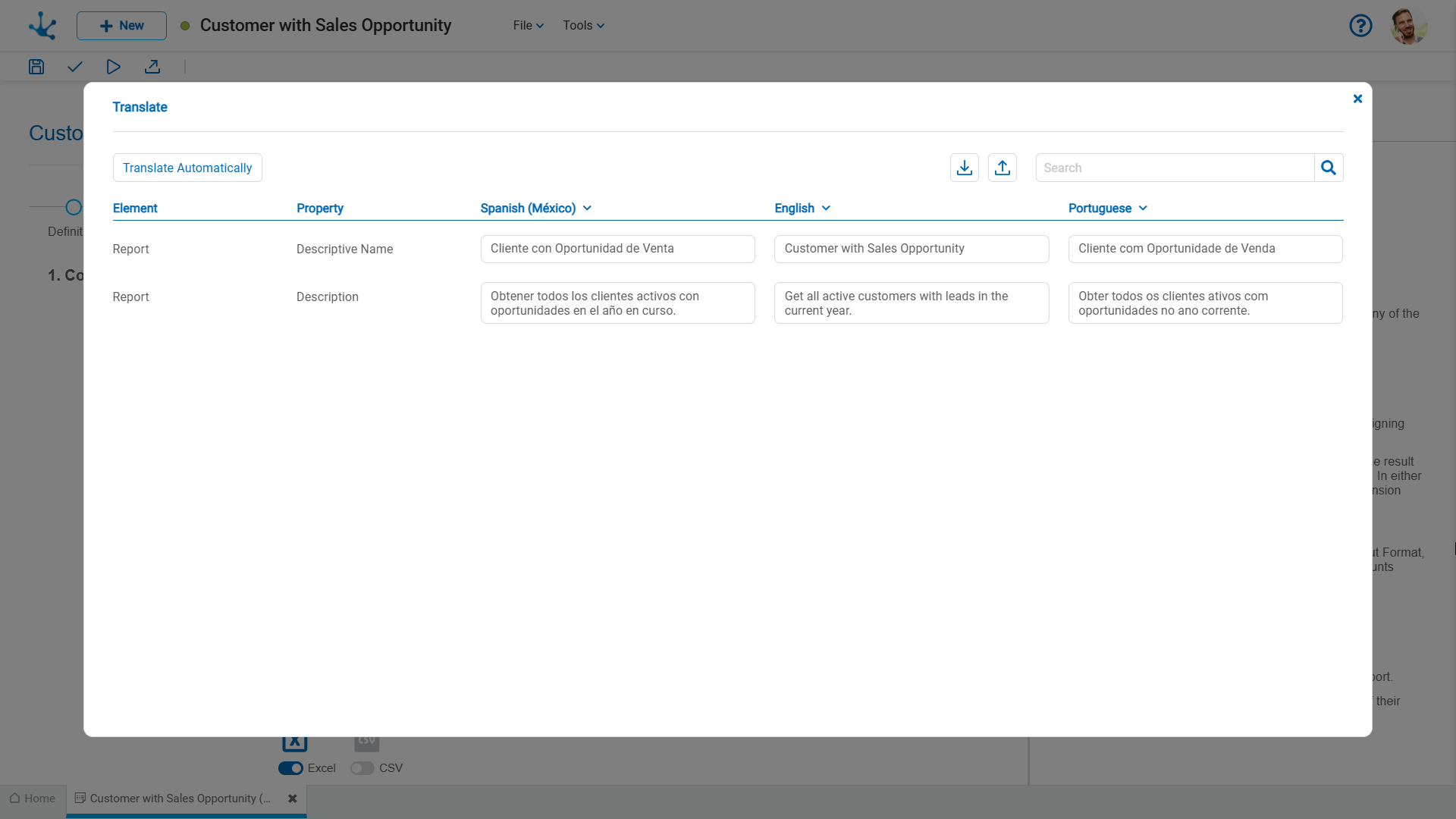The image size is (1456, 819).
Task: Click the New button
Action: point(121,26)
